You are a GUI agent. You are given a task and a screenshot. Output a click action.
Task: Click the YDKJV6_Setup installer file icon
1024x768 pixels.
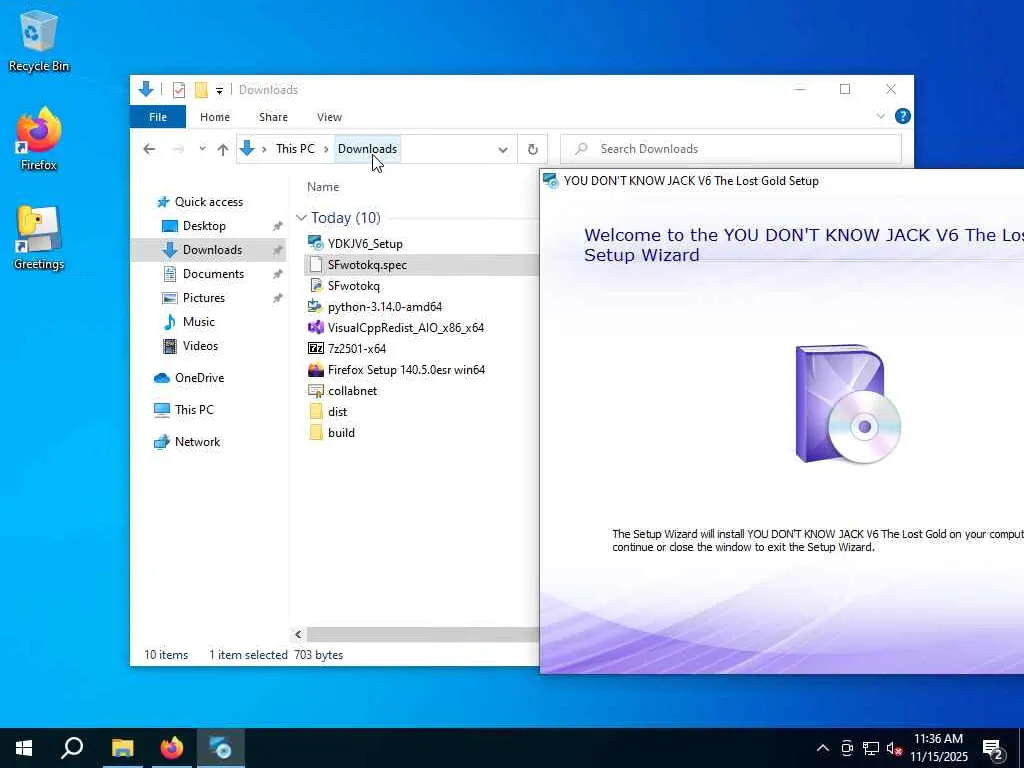[x=315, y=244]
